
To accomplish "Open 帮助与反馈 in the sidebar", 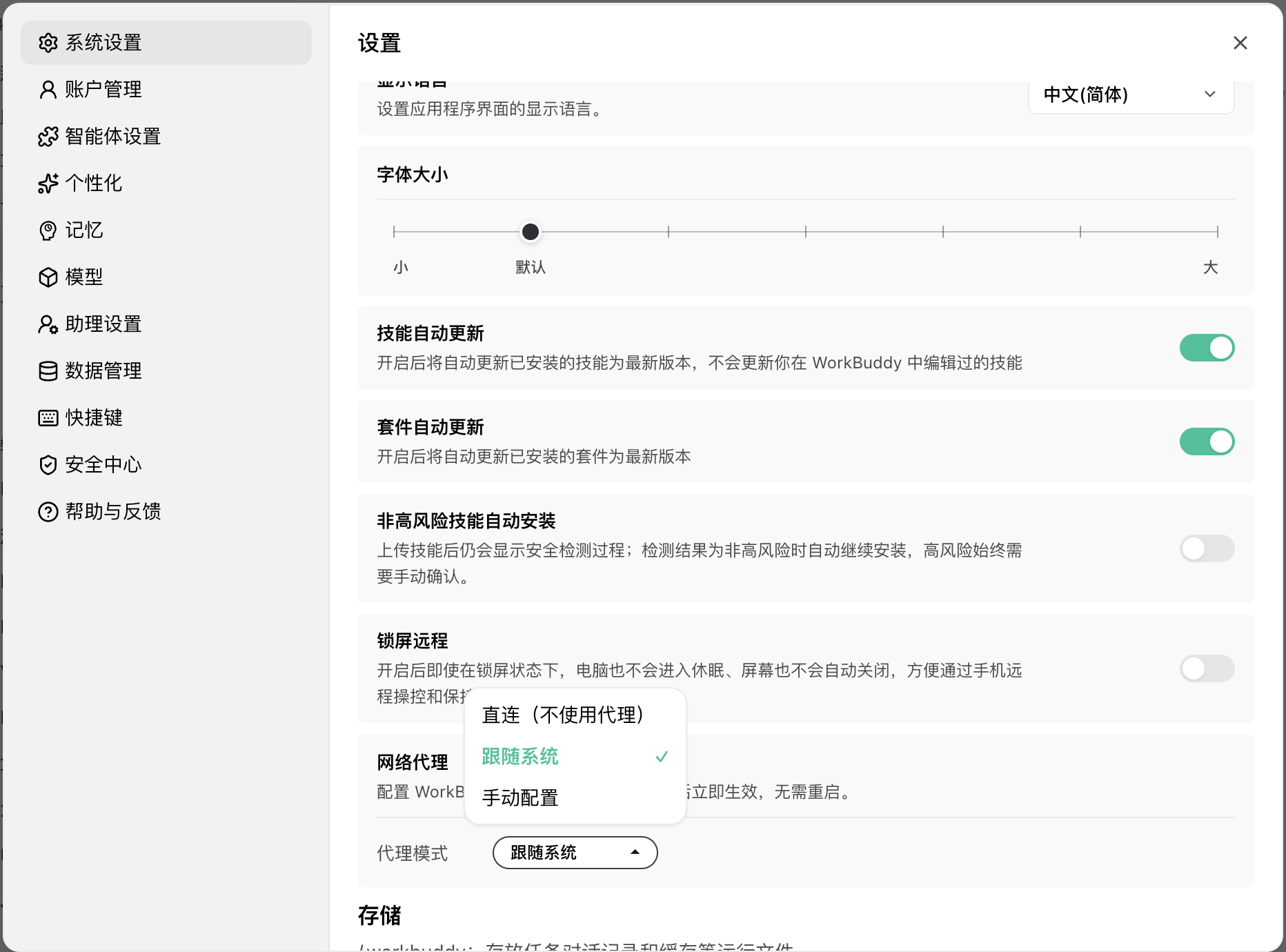I will pyautogui.click(x=166, y=512).
